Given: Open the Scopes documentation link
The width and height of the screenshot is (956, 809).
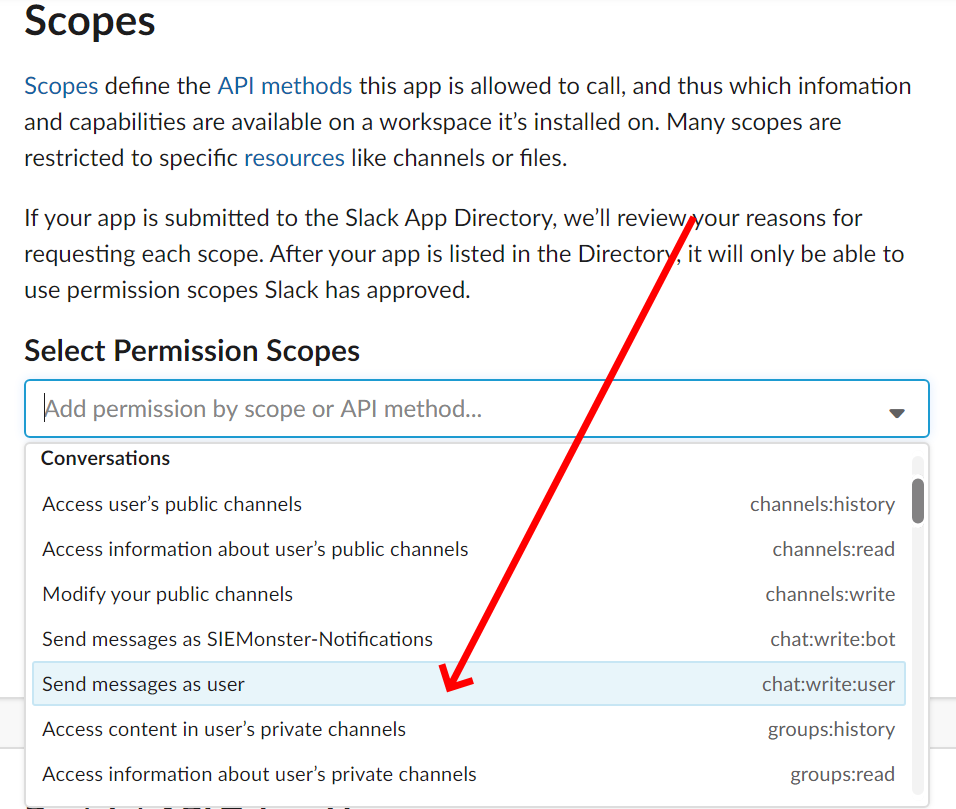Looking at the screenshot, I should pos(61,86).
